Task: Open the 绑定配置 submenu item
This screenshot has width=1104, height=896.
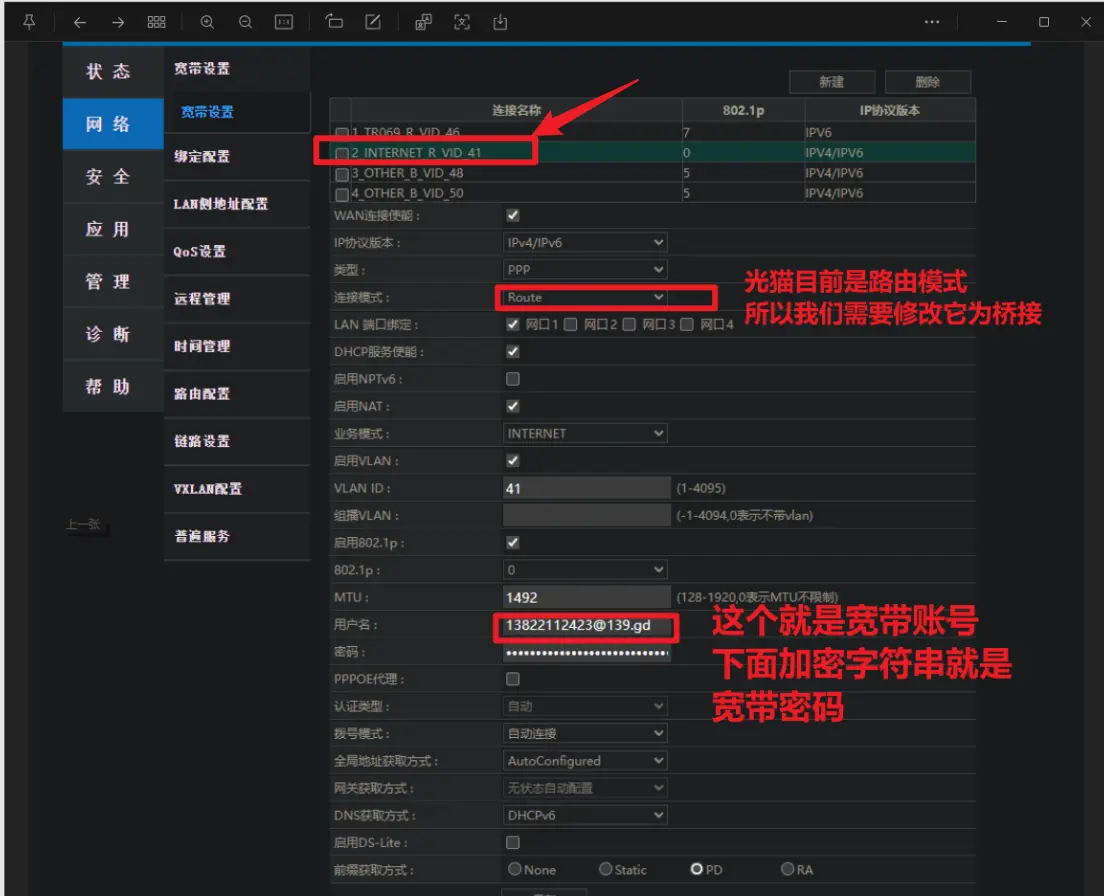Action: tap(202, 157)
